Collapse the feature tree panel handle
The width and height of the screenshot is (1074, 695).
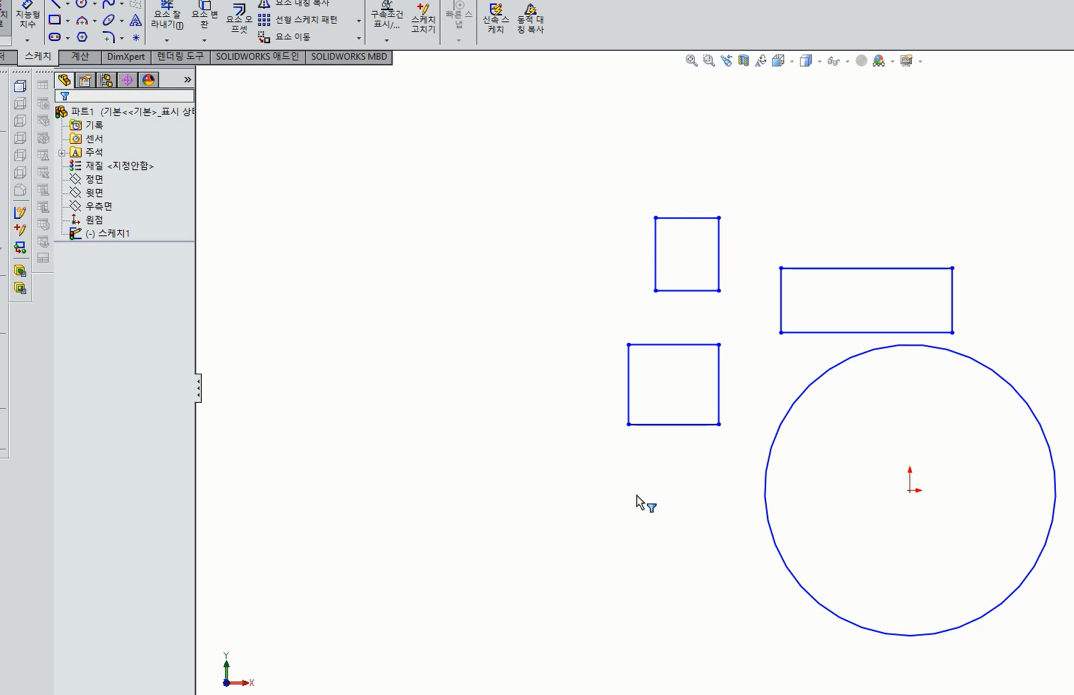199,388
